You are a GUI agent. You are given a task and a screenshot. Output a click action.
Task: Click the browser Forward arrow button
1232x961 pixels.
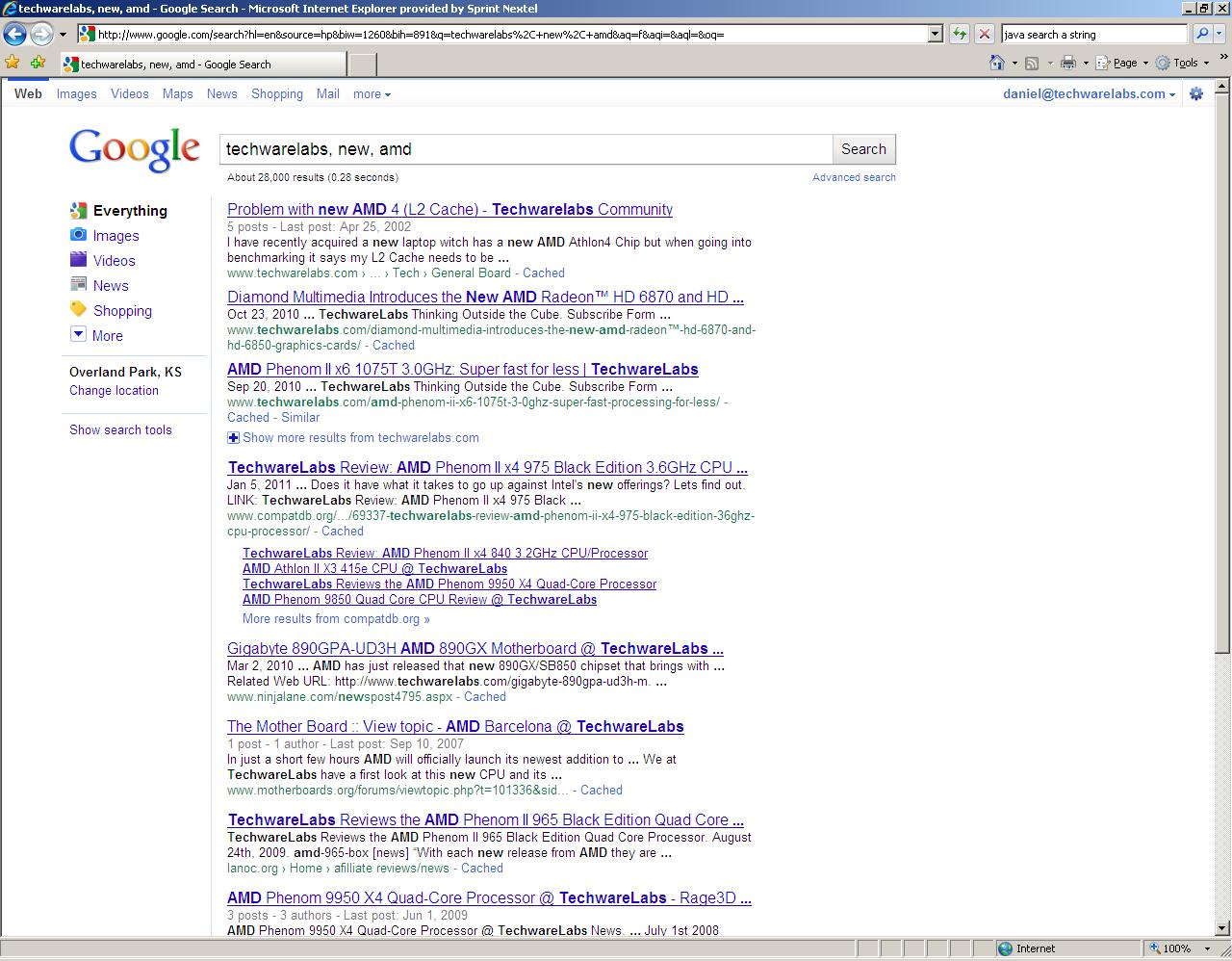click(41, 34)
